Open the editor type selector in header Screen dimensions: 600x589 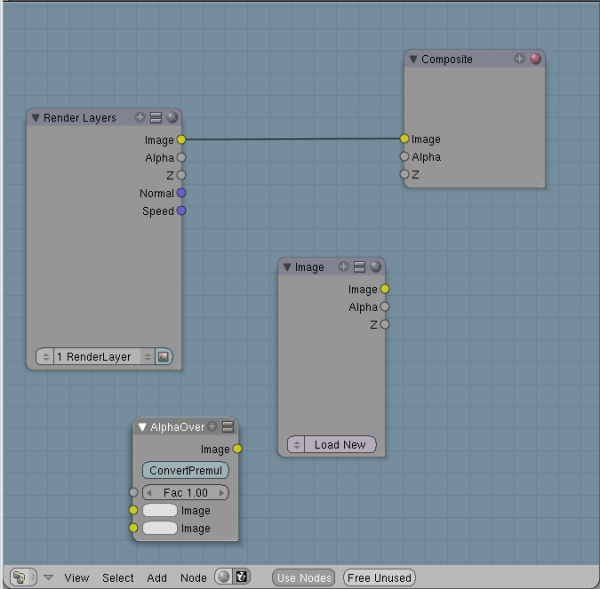point(23,577)
